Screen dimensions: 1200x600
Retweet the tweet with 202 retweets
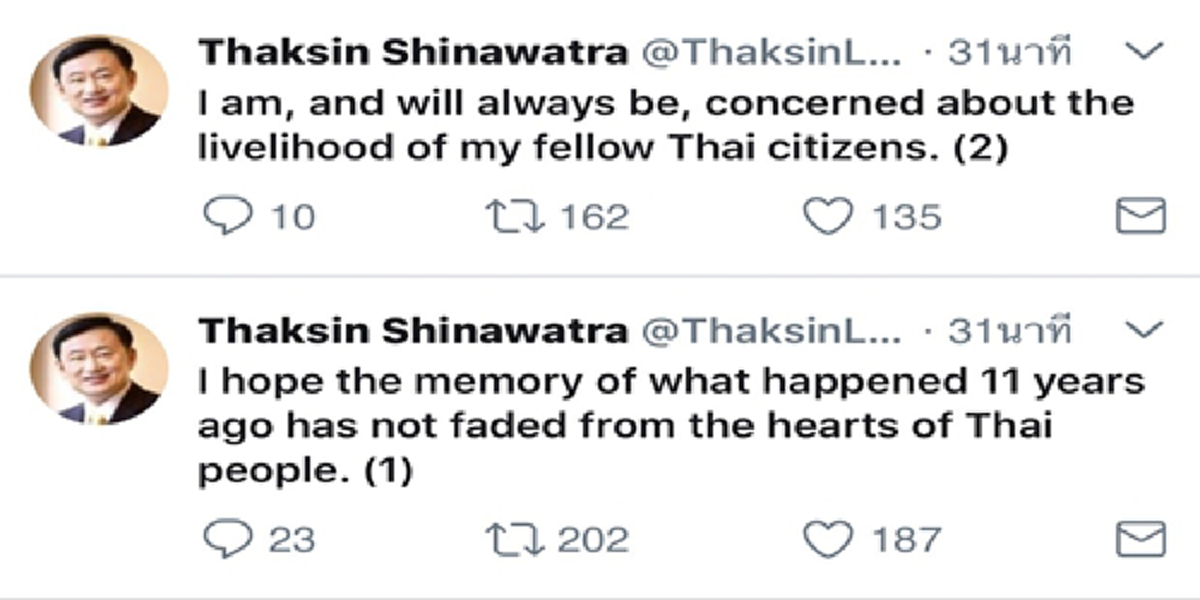(x=512, y=540)
